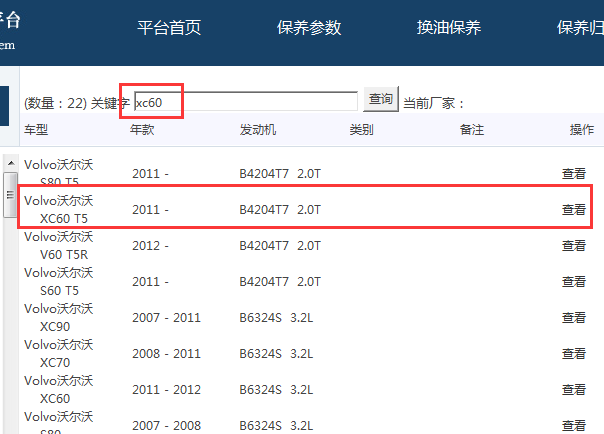Select the Volvo沃尔沃 XC90 model name

(59, 318)
